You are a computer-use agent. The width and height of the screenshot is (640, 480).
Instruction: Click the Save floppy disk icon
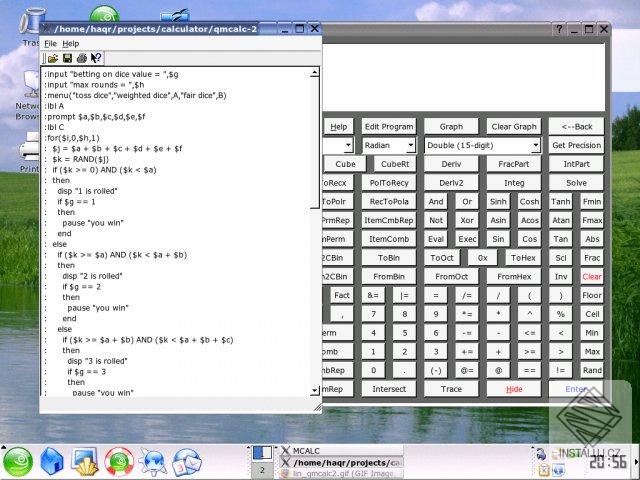[x=67, y=58]
